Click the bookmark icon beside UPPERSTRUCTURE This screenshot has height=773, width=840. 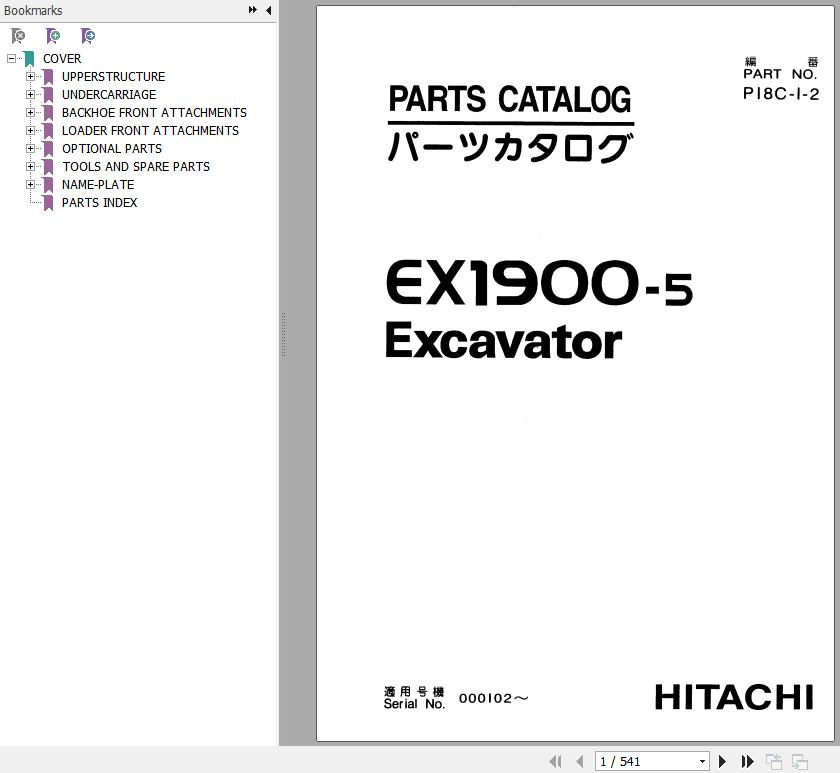[x=48, y=77]
